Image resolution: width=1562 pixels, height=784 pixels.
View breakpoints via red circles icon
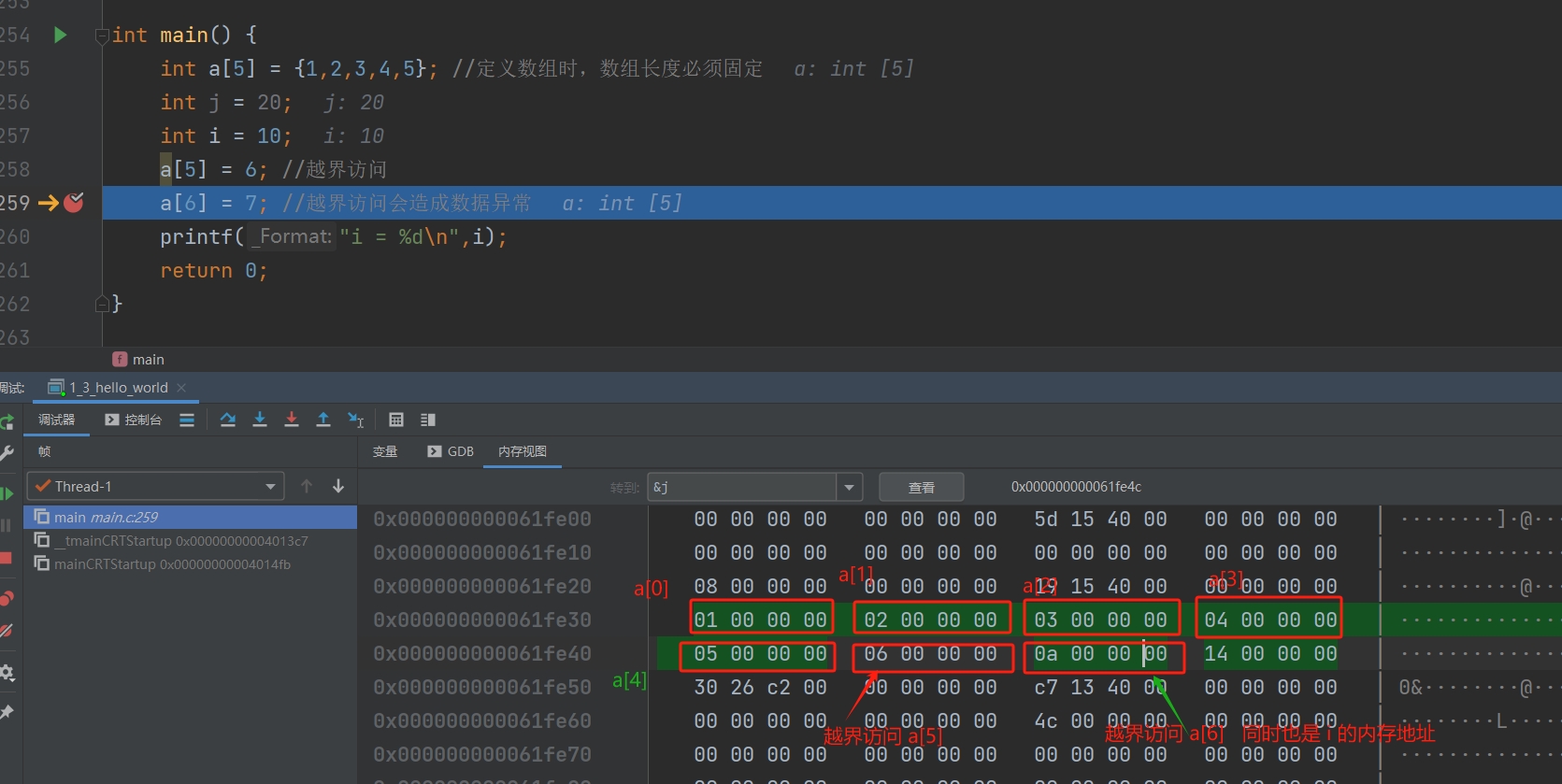[7, 598]
